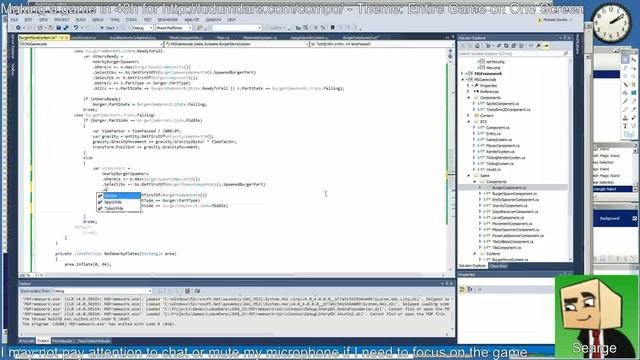
Task: Select the Eraser tool in paint window
Action: (633, 101)
